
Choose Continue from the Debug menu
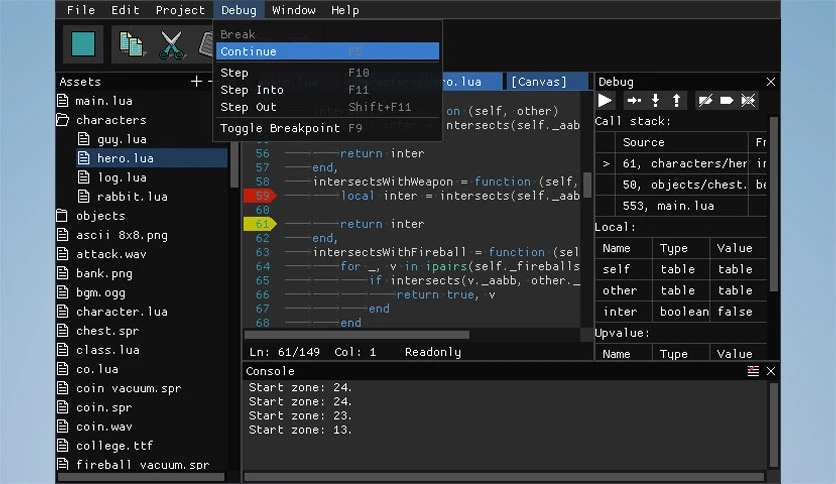pos(327,51)
